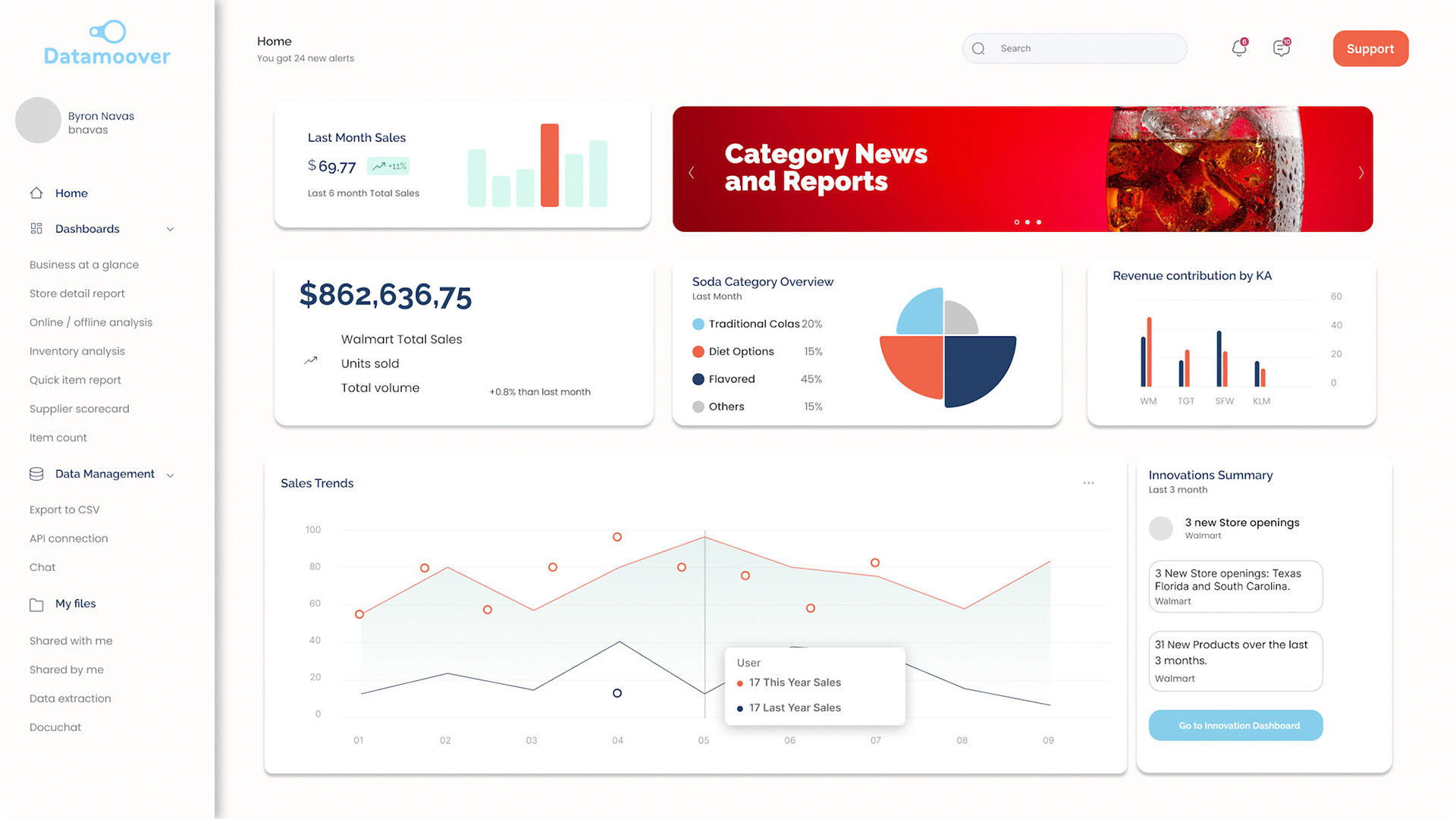This screenshot has width=1456, height=819.
Task: Open Supplier scorecard menu item
Action: point(80,409)
